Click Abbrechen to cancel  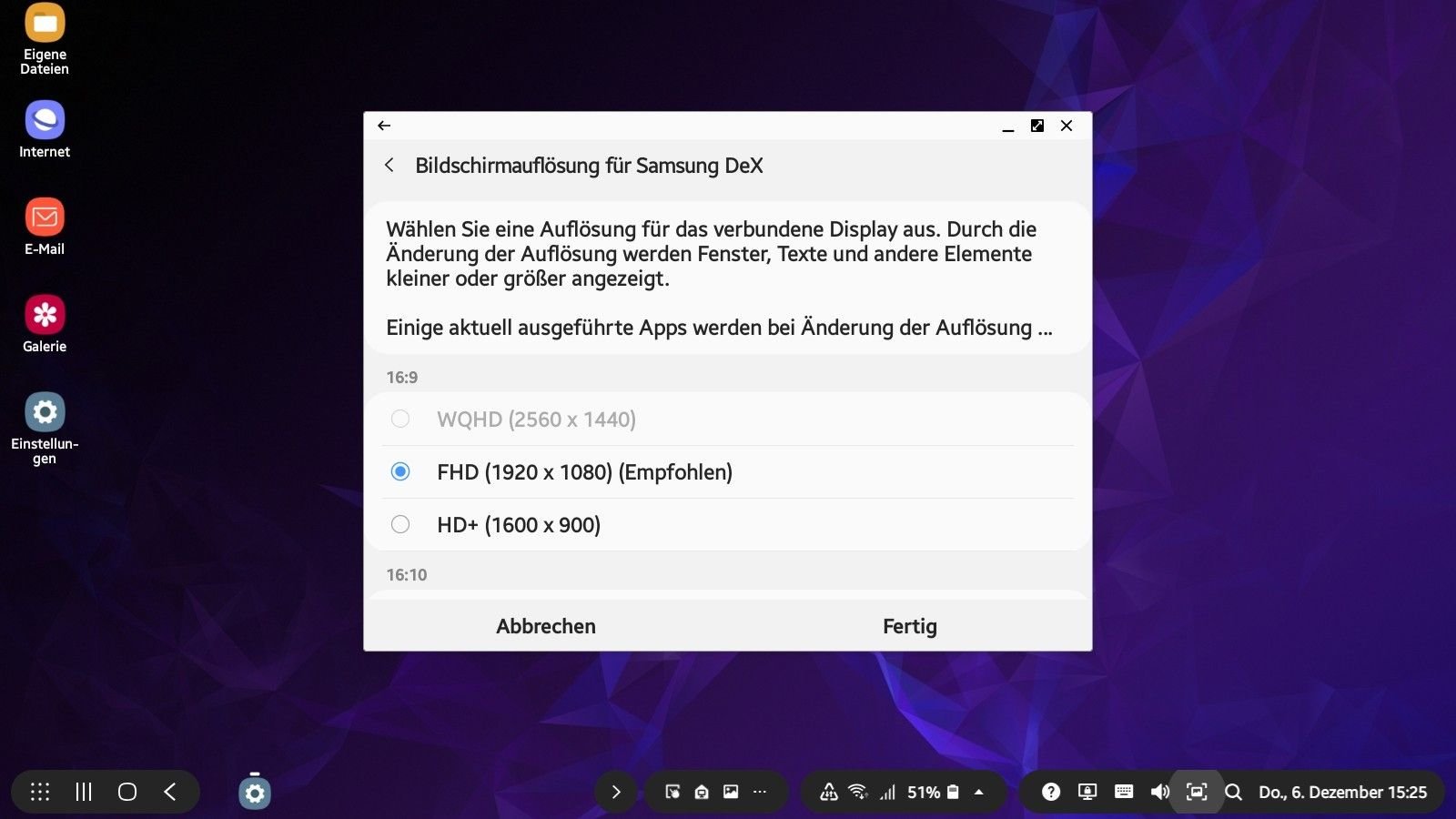coord(546,626)
